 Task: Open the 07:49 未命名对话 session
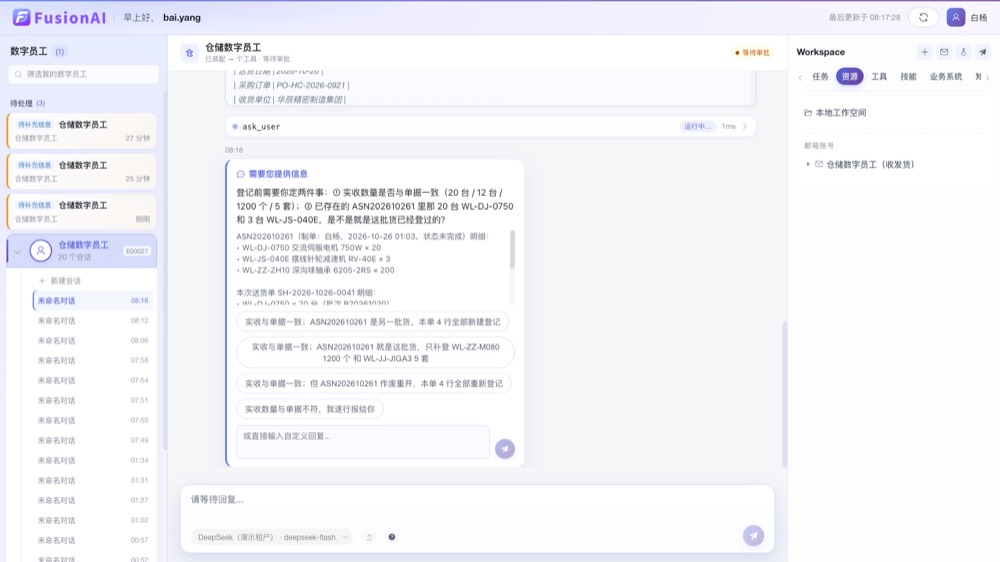click(92, 440)
